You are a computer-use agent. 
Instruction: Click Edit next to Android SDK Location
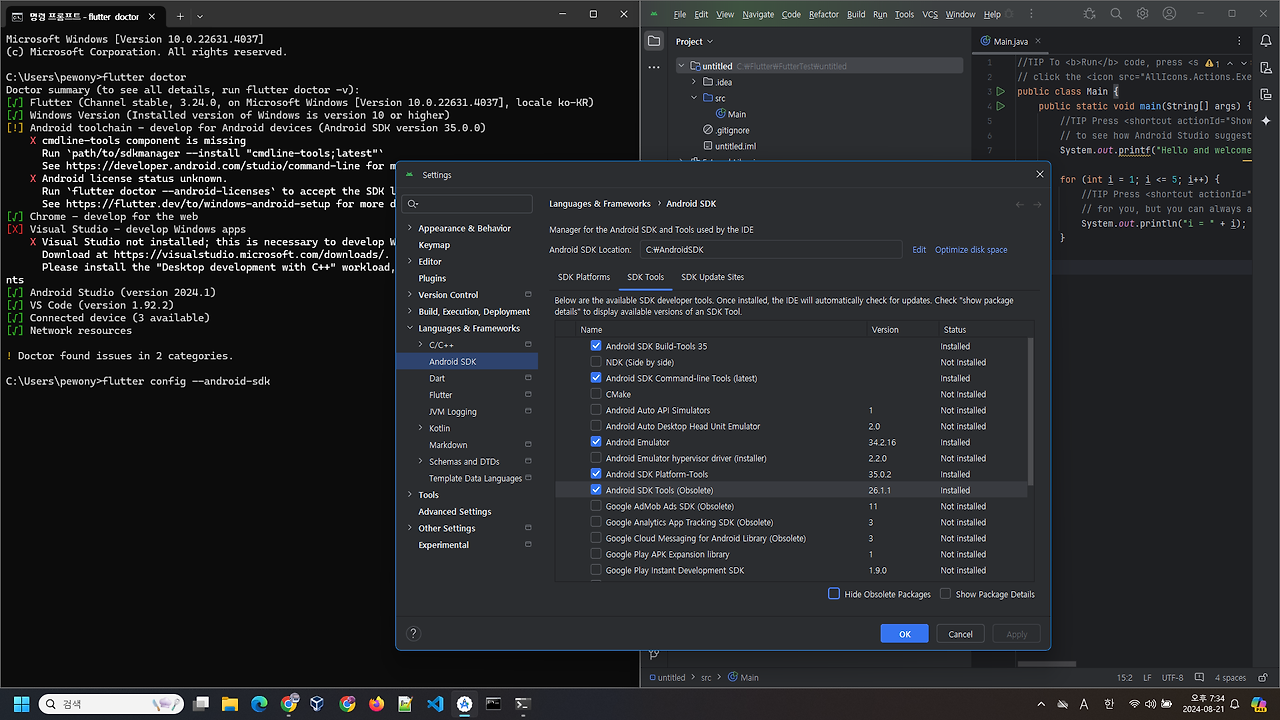click(x=918, y=249)
